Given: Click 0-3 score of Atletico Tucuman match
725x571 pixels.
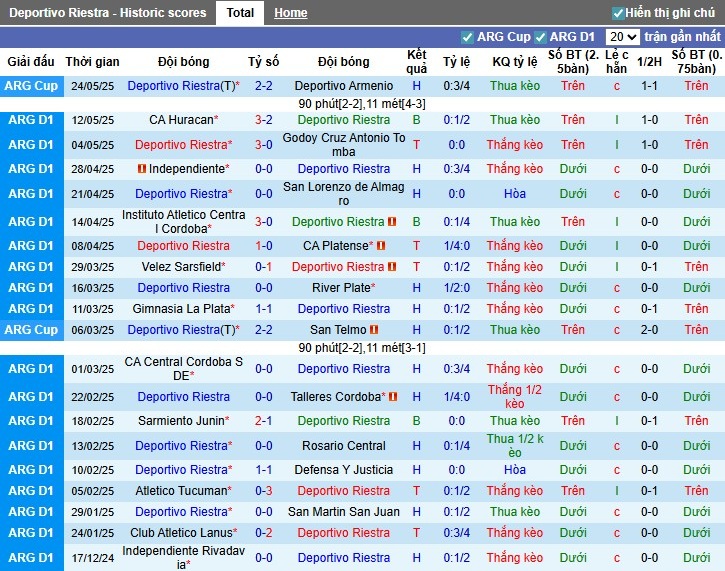Looking at the screenshot, I should pos(264,491).
